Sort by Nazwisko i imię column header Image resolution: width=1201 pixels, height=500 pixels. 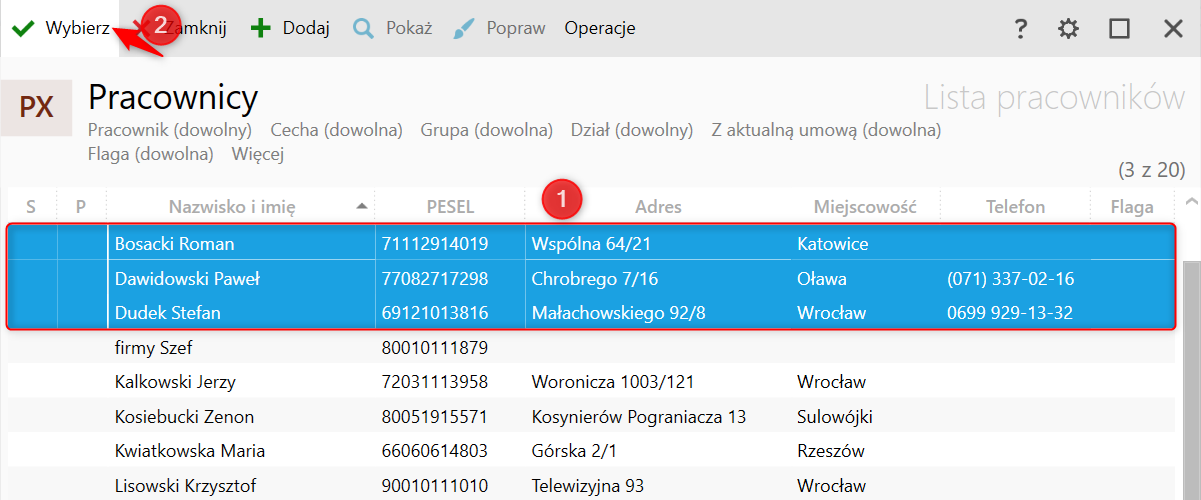coord(232,207)
